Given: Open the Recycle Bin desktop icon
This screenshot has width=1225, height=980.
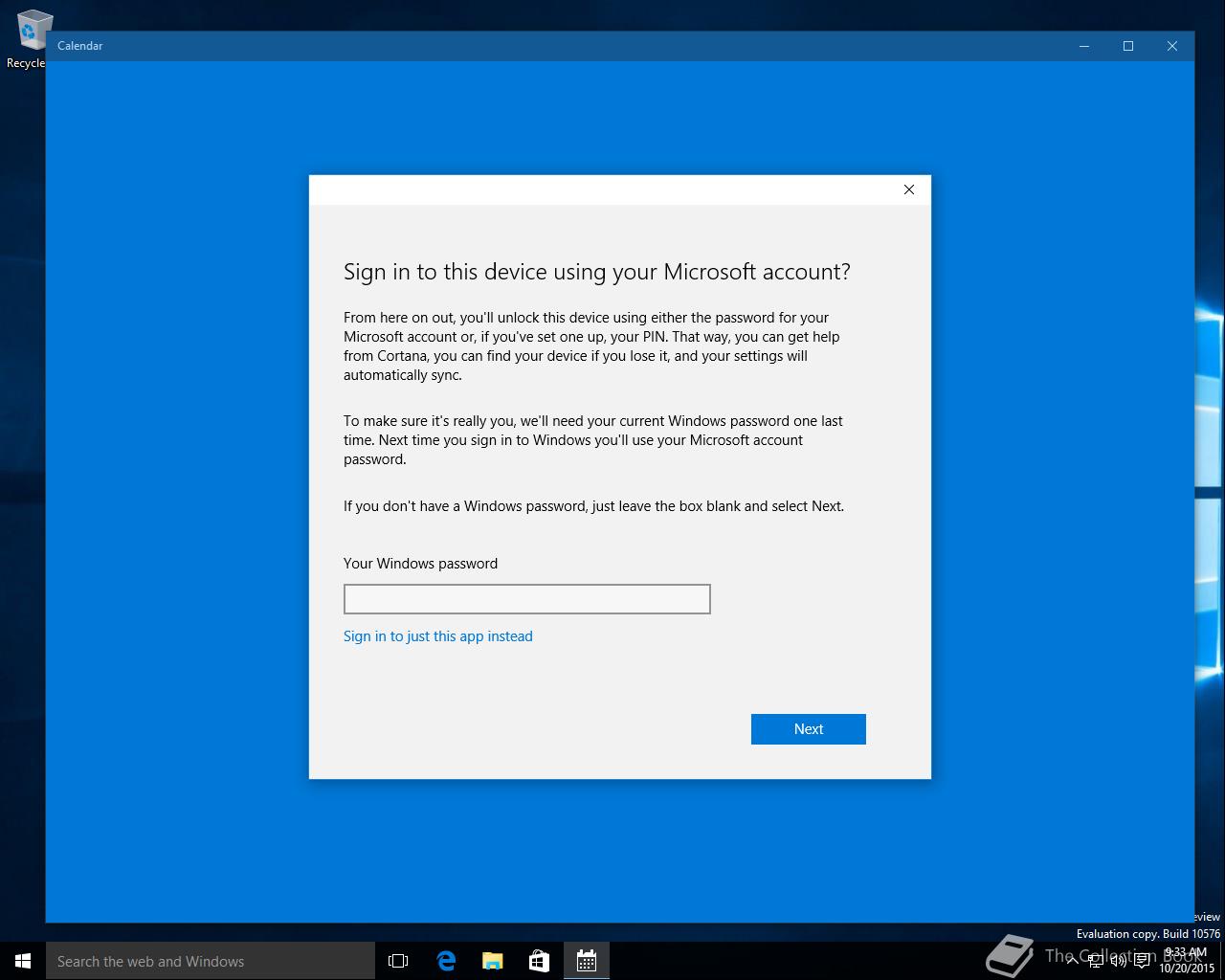Looking at the screenshot, I should pyautogui.click(x=29, y=38).
